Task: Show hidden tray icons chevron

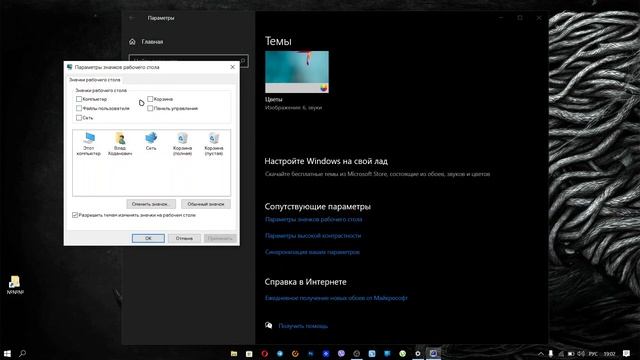Action: click(x=541, y=354)
